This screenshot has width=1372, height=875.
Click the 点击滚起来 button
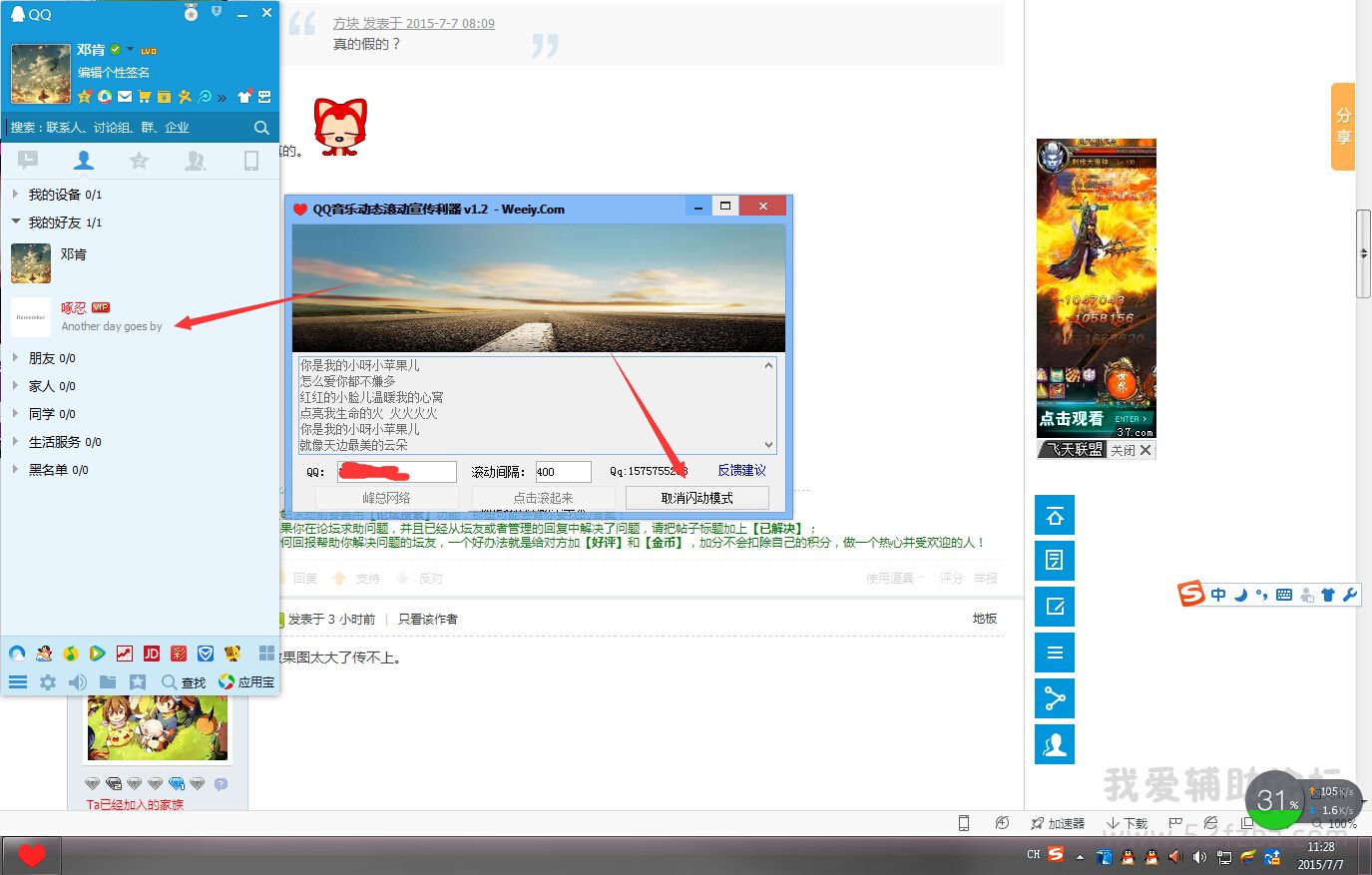pyautogui.click(x=543, y=498)
